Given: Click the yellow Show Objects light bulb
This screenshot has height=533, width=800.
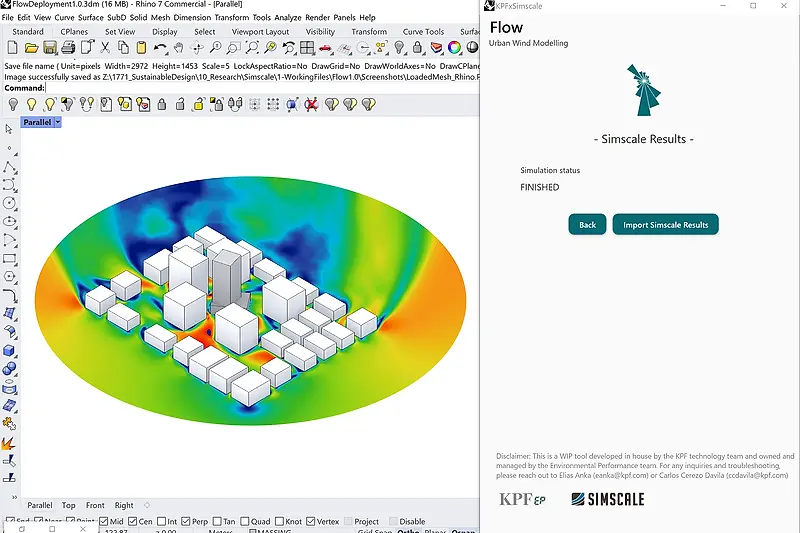Looking at the screenshot, I should (32, 105).
